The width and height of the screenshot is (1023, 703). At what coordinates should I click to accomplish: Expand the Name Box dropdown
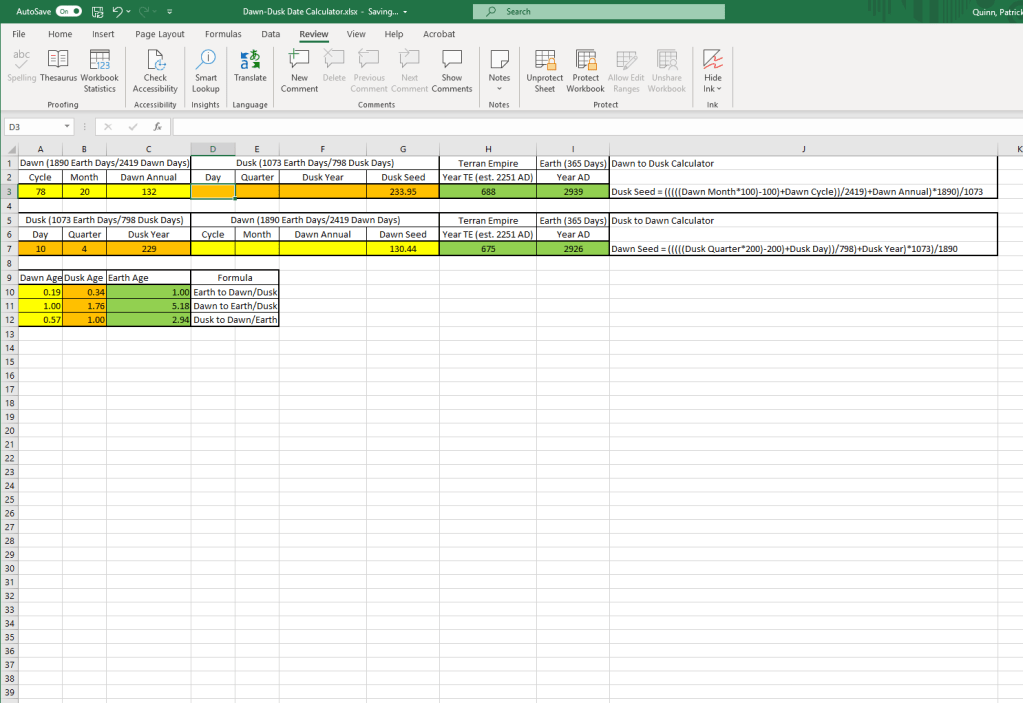[x=67, y=127]
